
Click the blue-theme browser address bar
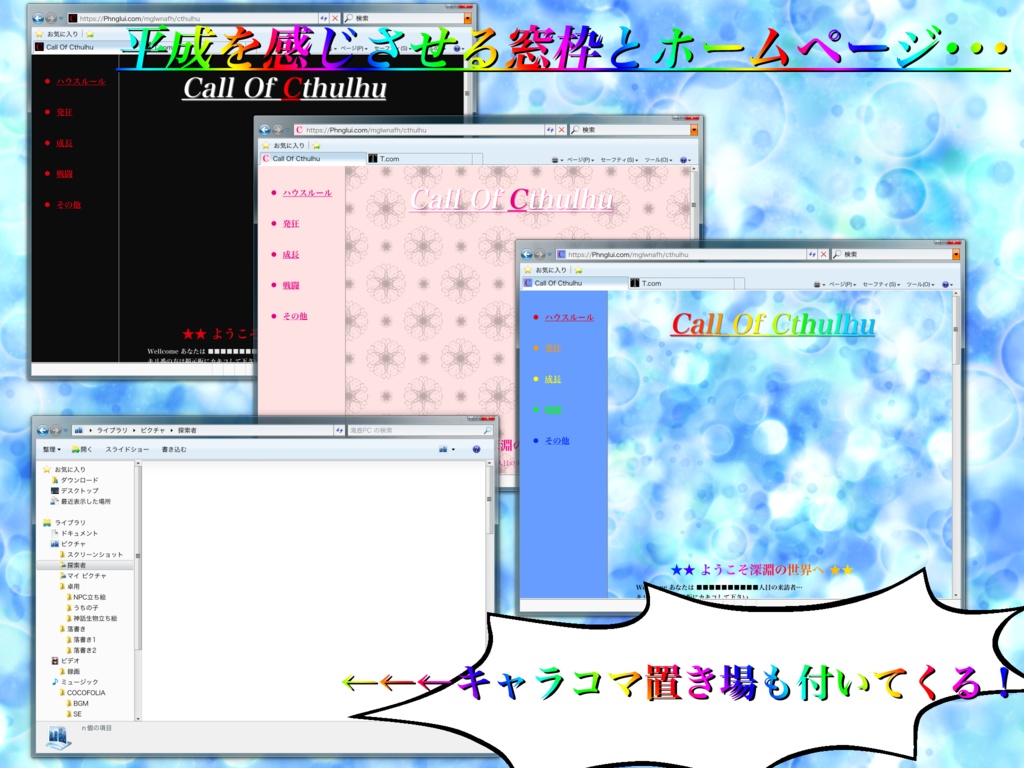pyautogui.click(x=680, y=254)
